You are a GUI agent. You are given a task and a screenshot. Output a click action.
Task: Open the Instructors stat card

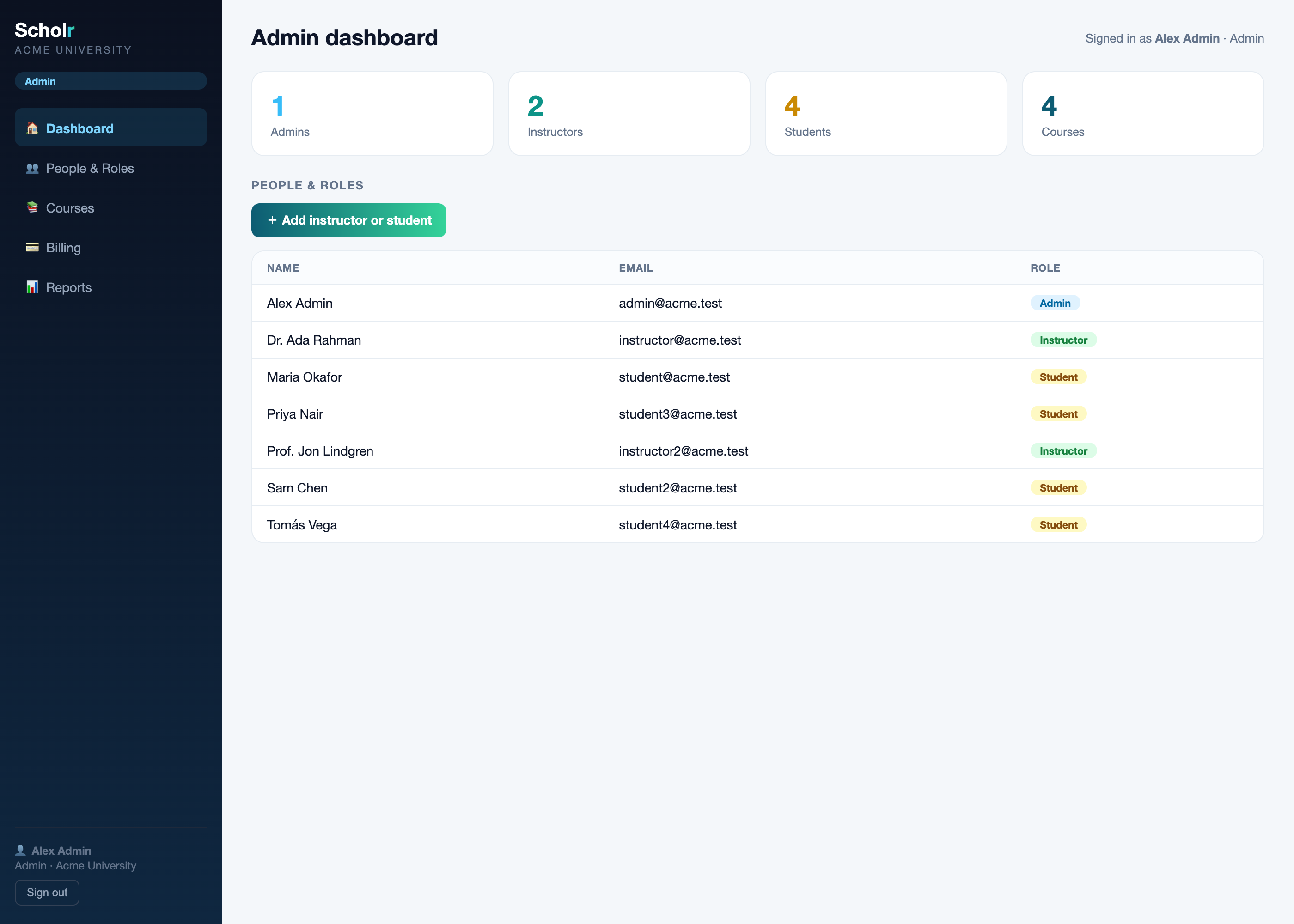[x=629, y=114]
